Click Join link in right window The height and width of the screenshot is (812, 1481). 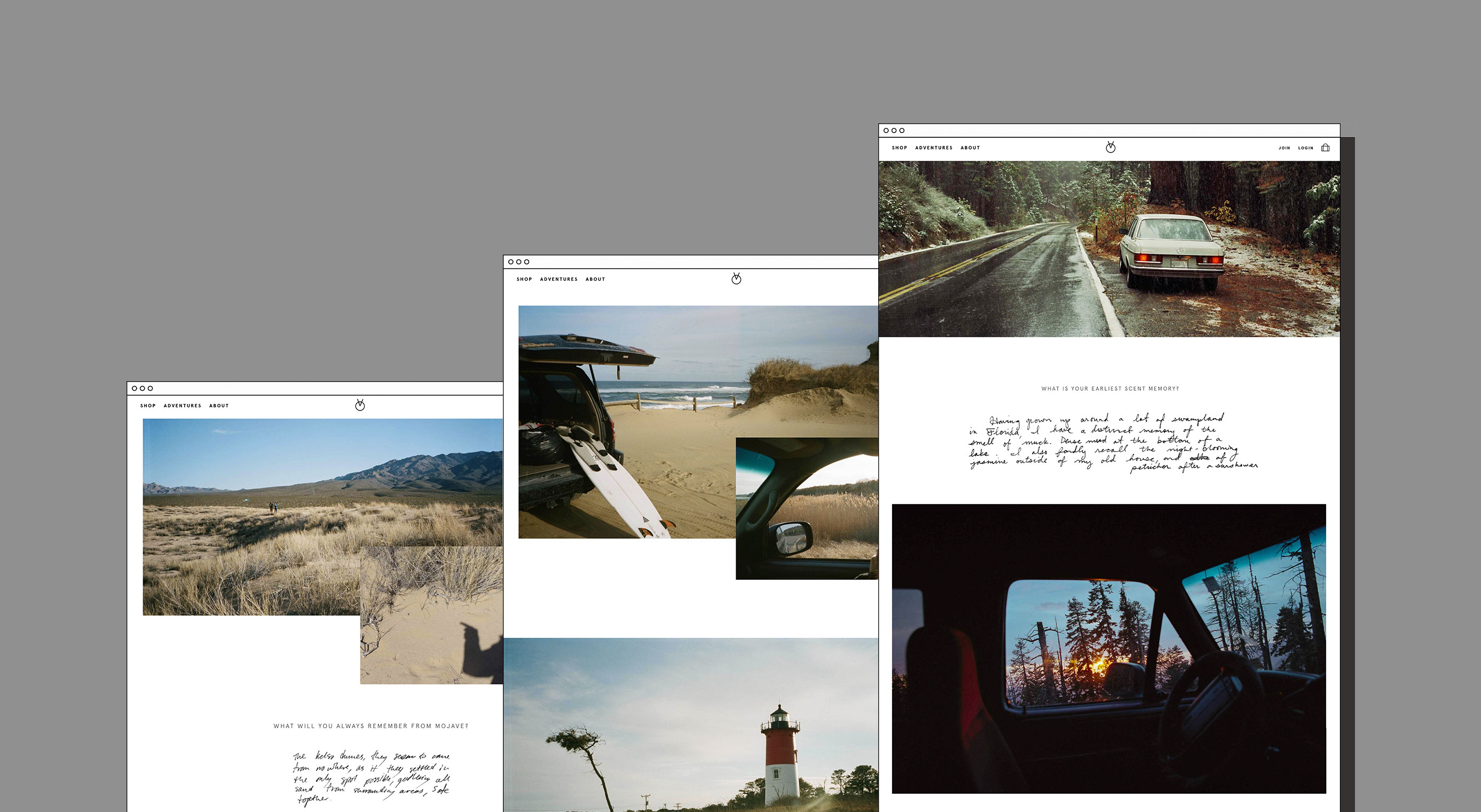1284,148
